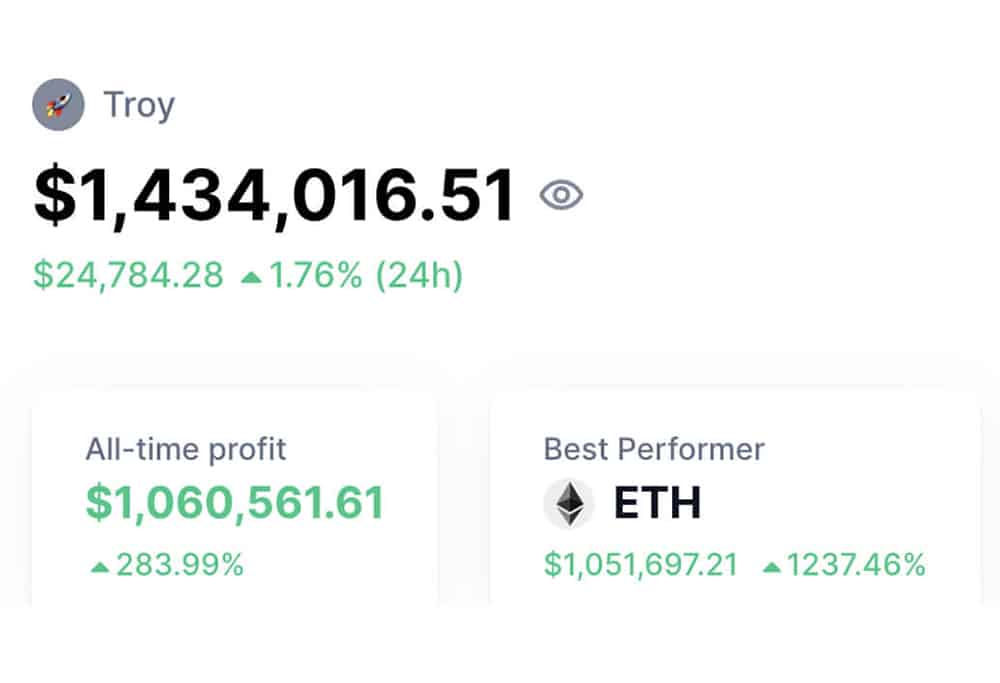This screenshot has width=1000, height=683.
Task: Toggle balance visibility with eye icon
Action: point(561,195)
